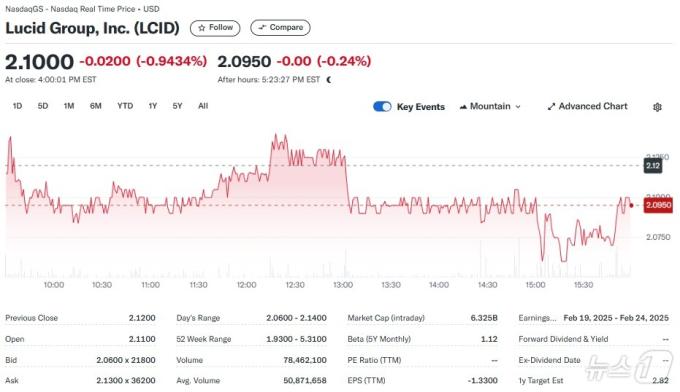This screenshot has width=680, height=392.
Task: Select the 1M range tab
Action: pos(69,106)
